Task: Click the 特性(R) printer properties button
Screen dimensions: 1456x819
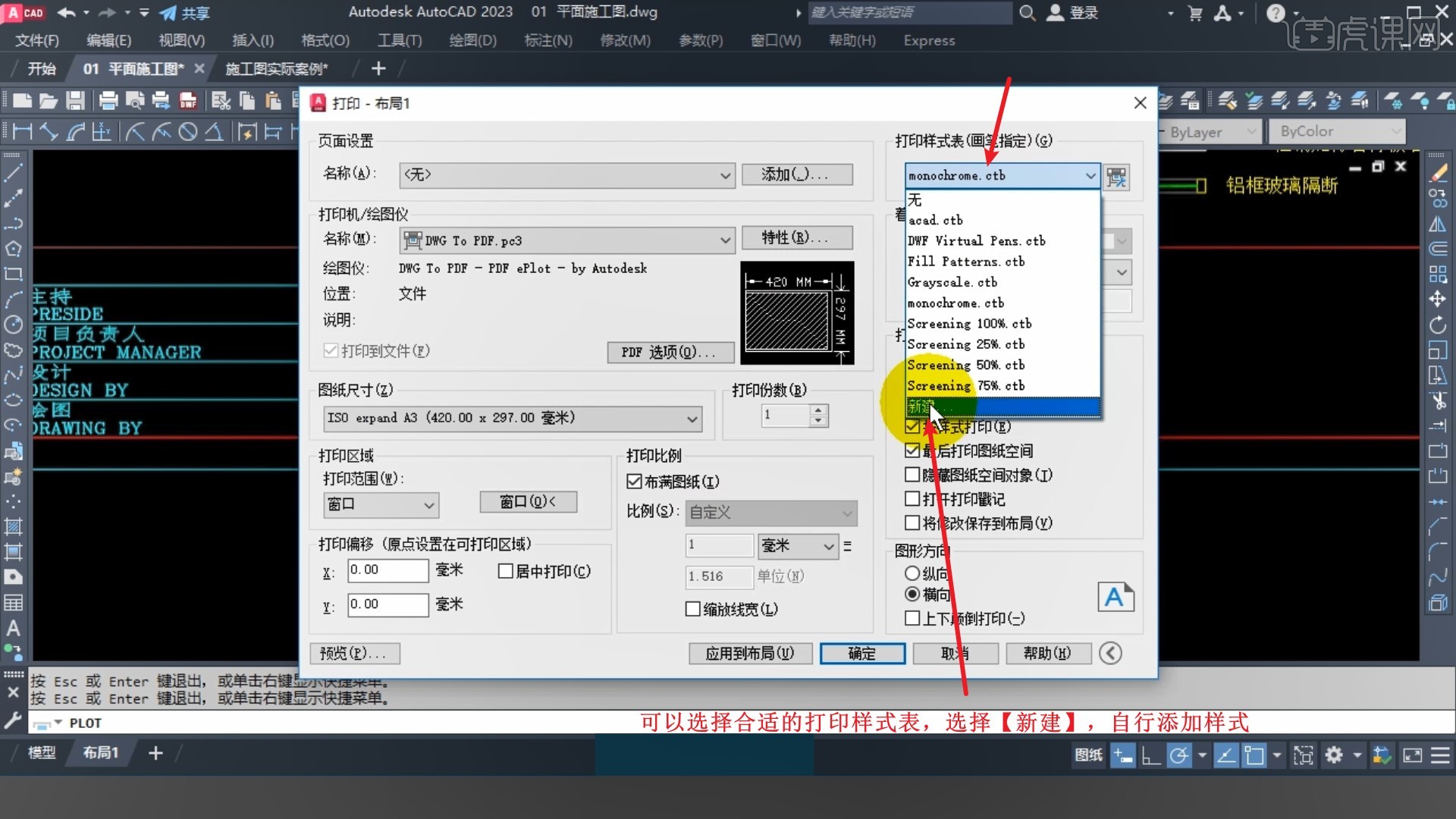Action: 797,237
